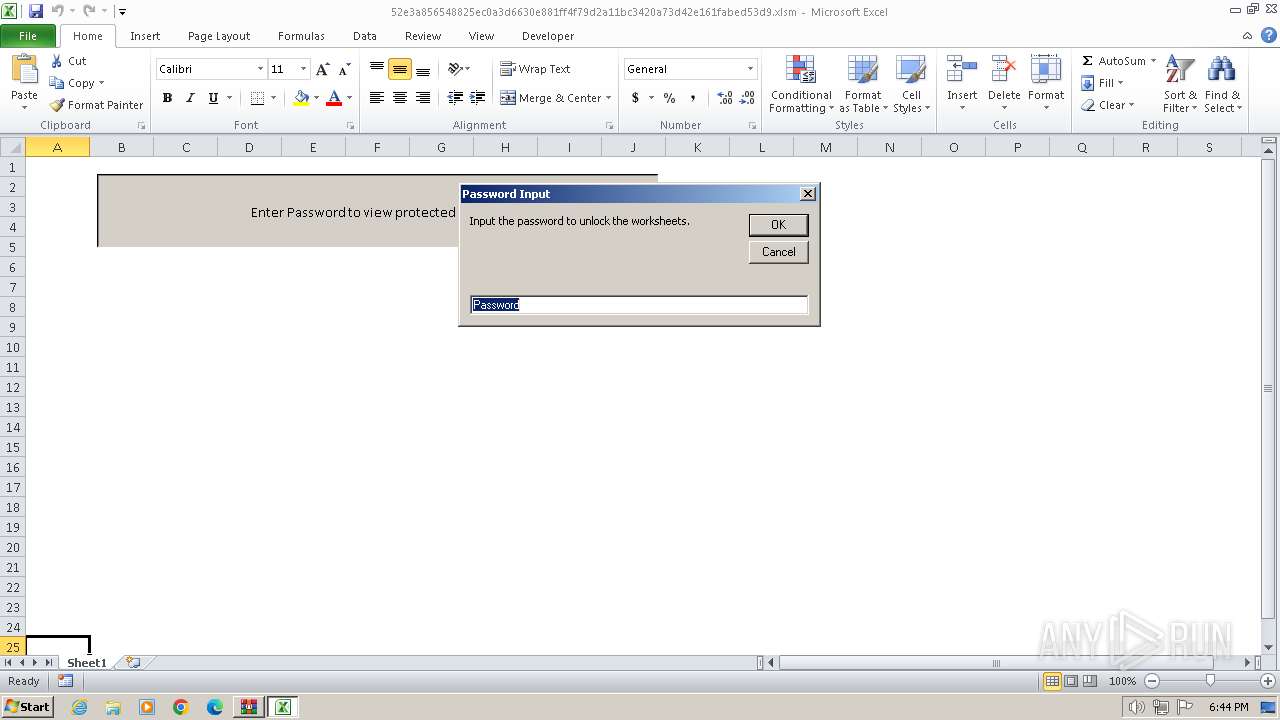Switch to the Formulas tab
1280x720 pixels.
[x=301, y=36]
